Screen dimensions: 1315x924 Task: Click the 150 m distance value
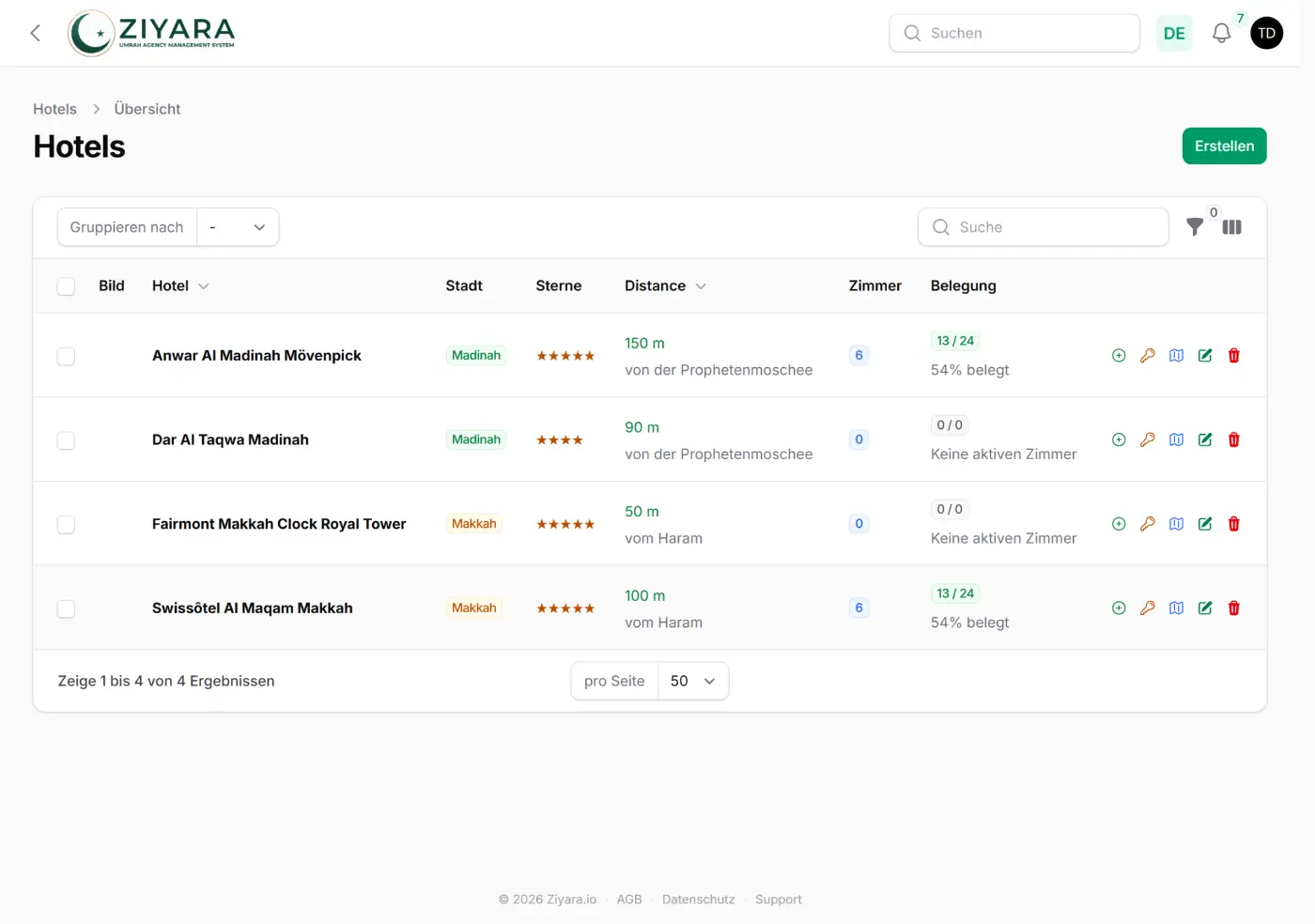644,344
